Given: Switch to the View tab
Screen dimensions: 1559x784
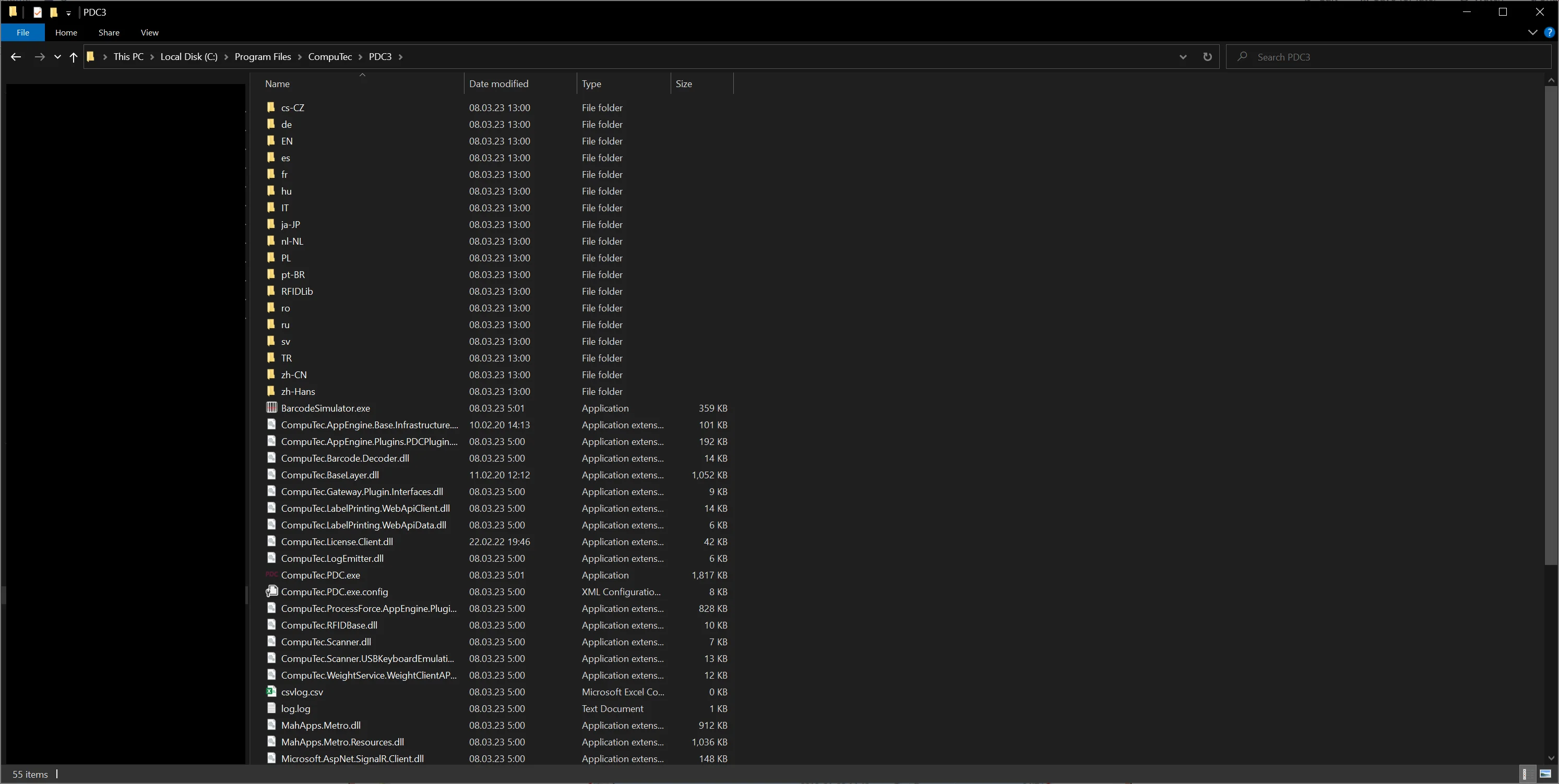Looking at the screenshot, I should point(149,33).
